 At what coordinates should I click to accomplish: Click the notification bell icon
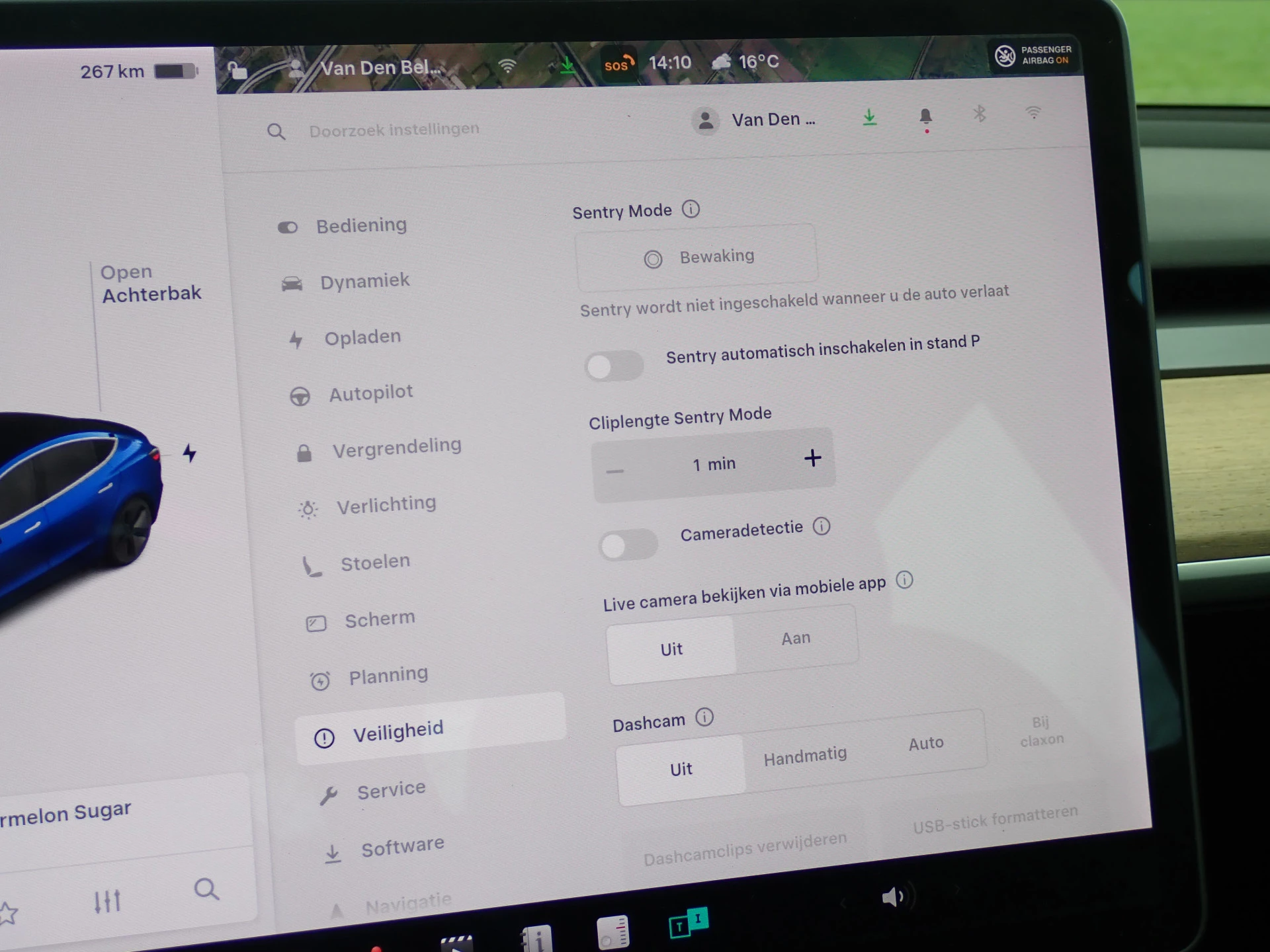pos(925,117)
